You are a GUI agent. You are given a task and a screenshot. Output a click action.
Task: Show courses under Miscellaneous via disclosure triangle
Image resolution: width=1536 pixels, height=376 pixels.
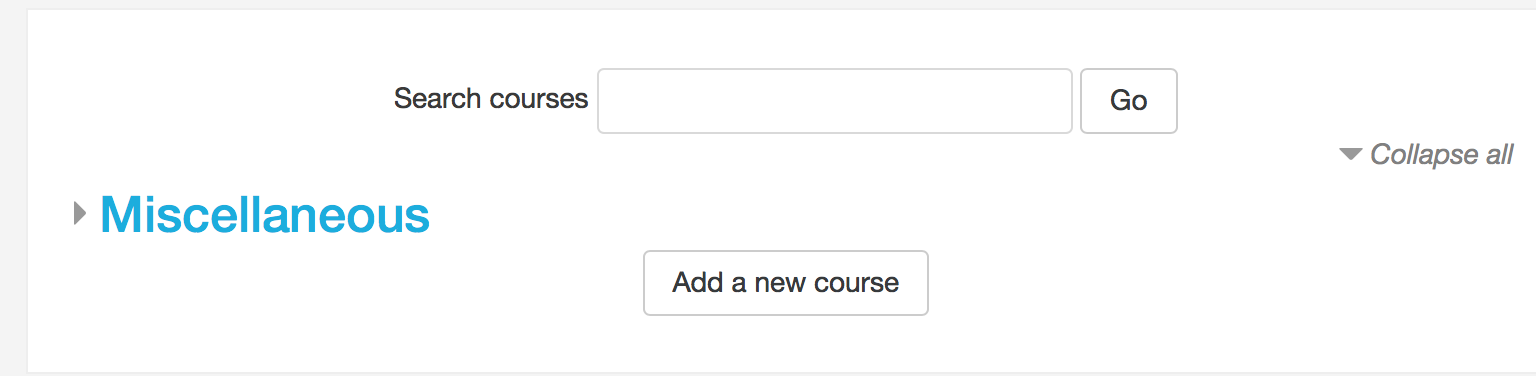pyautogui.click(x=80, y=213)
